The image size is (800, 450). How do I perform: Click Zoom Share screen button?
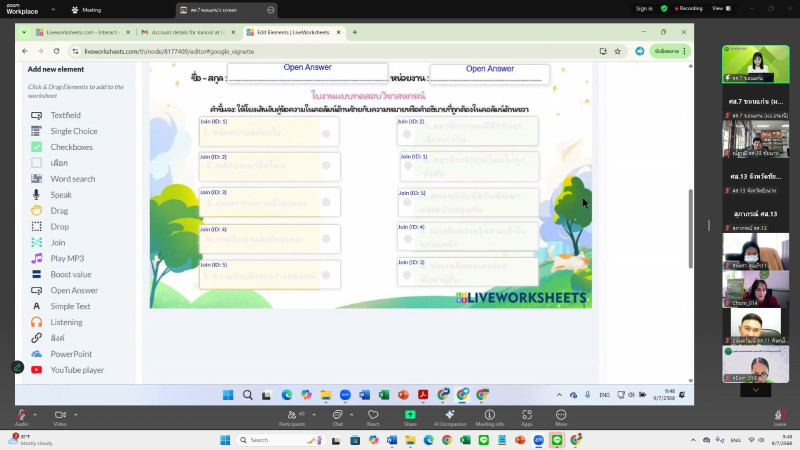[410, 417]
